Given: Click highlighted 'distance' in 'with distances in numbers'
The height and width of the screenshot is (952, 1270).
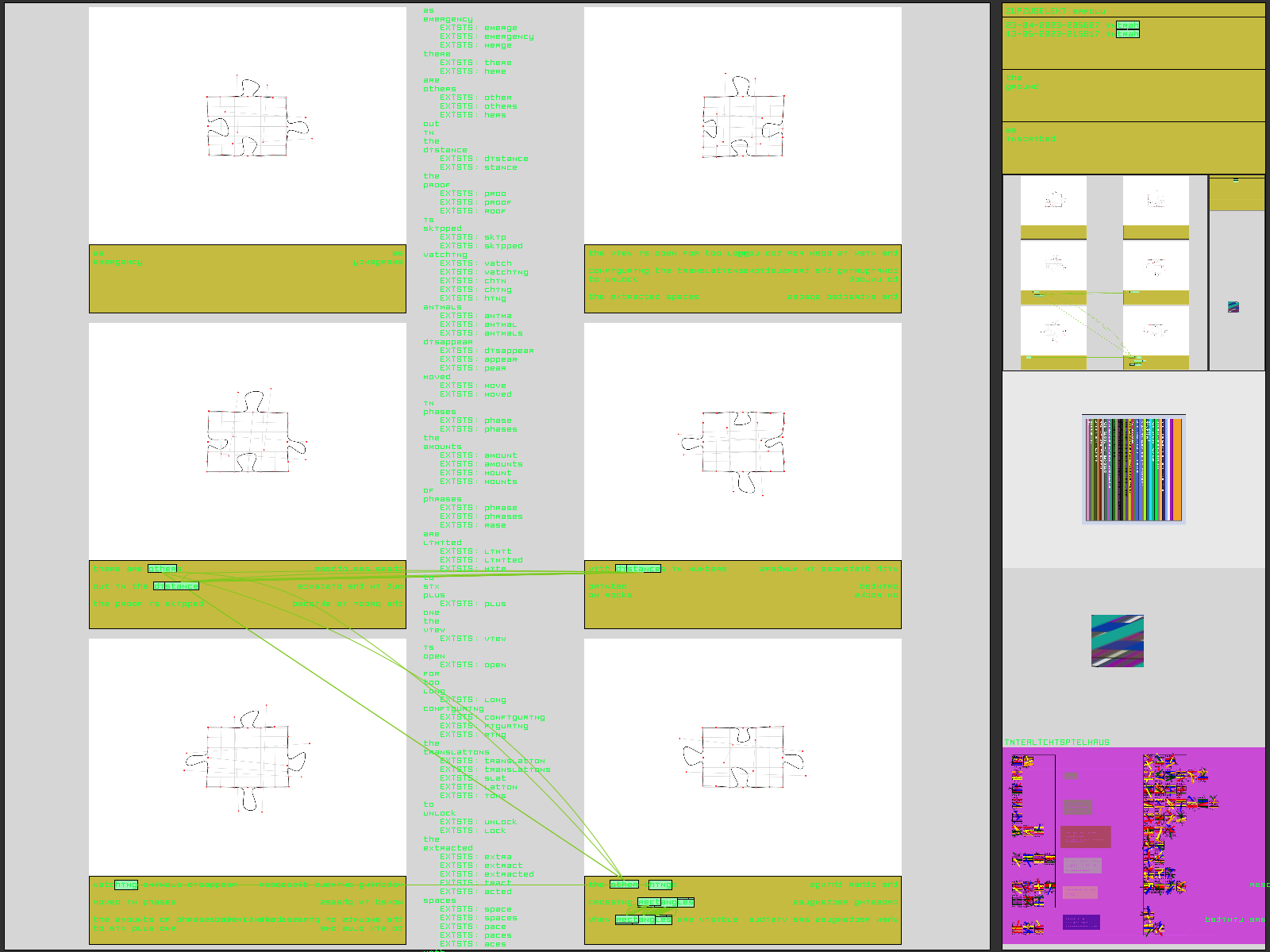Looking at the screenshot, I should click(637, 569).
